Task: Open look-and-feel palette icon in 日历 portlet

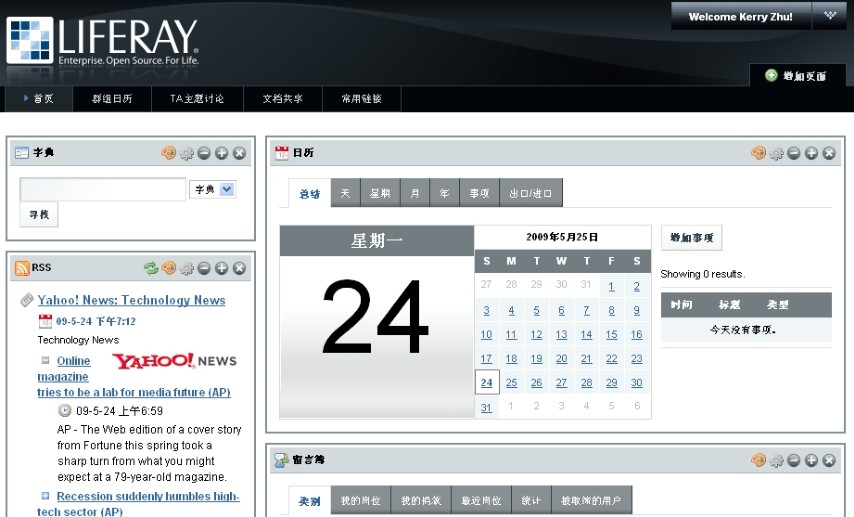Action: point(758,153)
